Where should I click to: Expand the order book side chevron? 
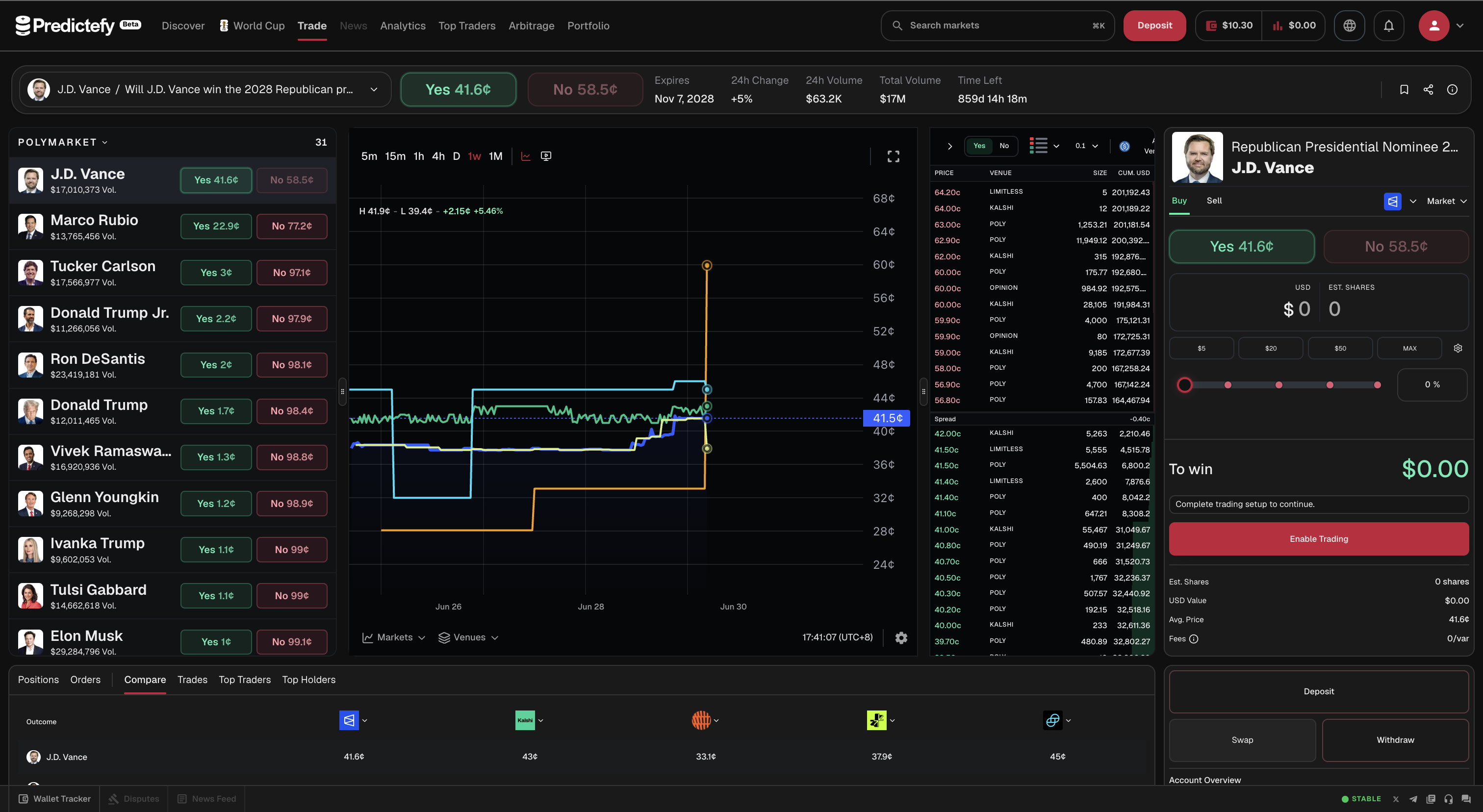pyautogui.click(x=949, y=146)
